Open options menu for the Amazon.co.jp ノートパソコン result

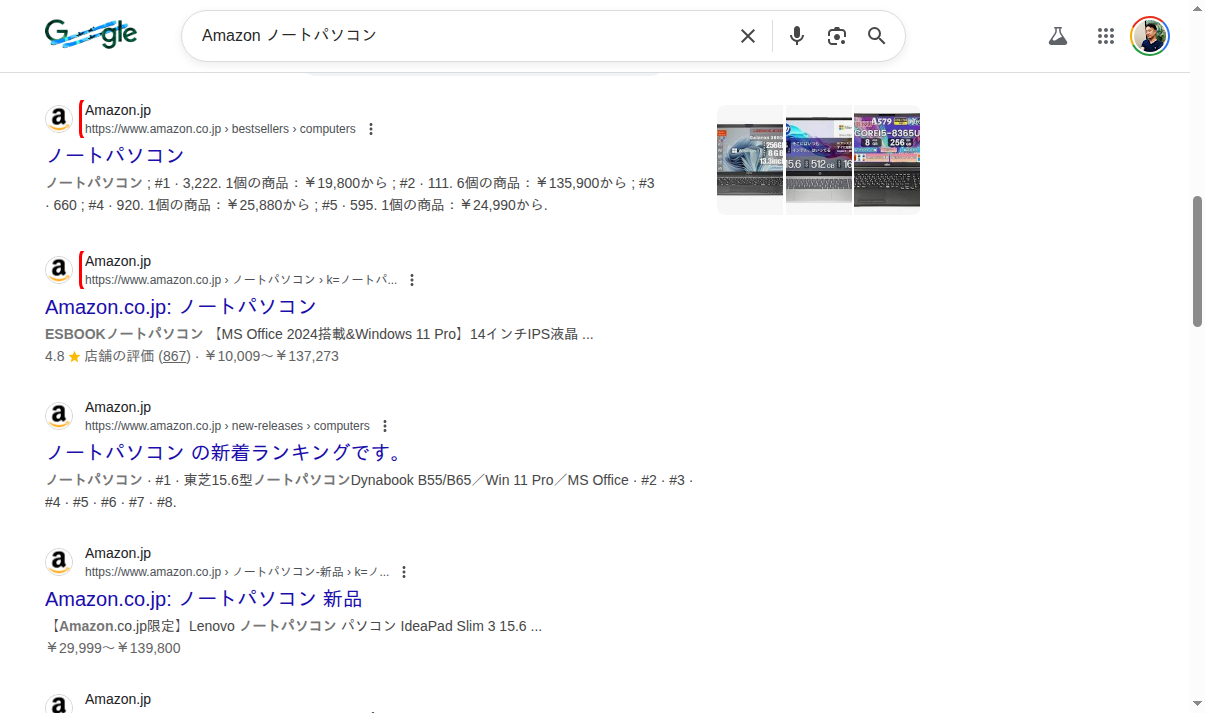point(413,279)
